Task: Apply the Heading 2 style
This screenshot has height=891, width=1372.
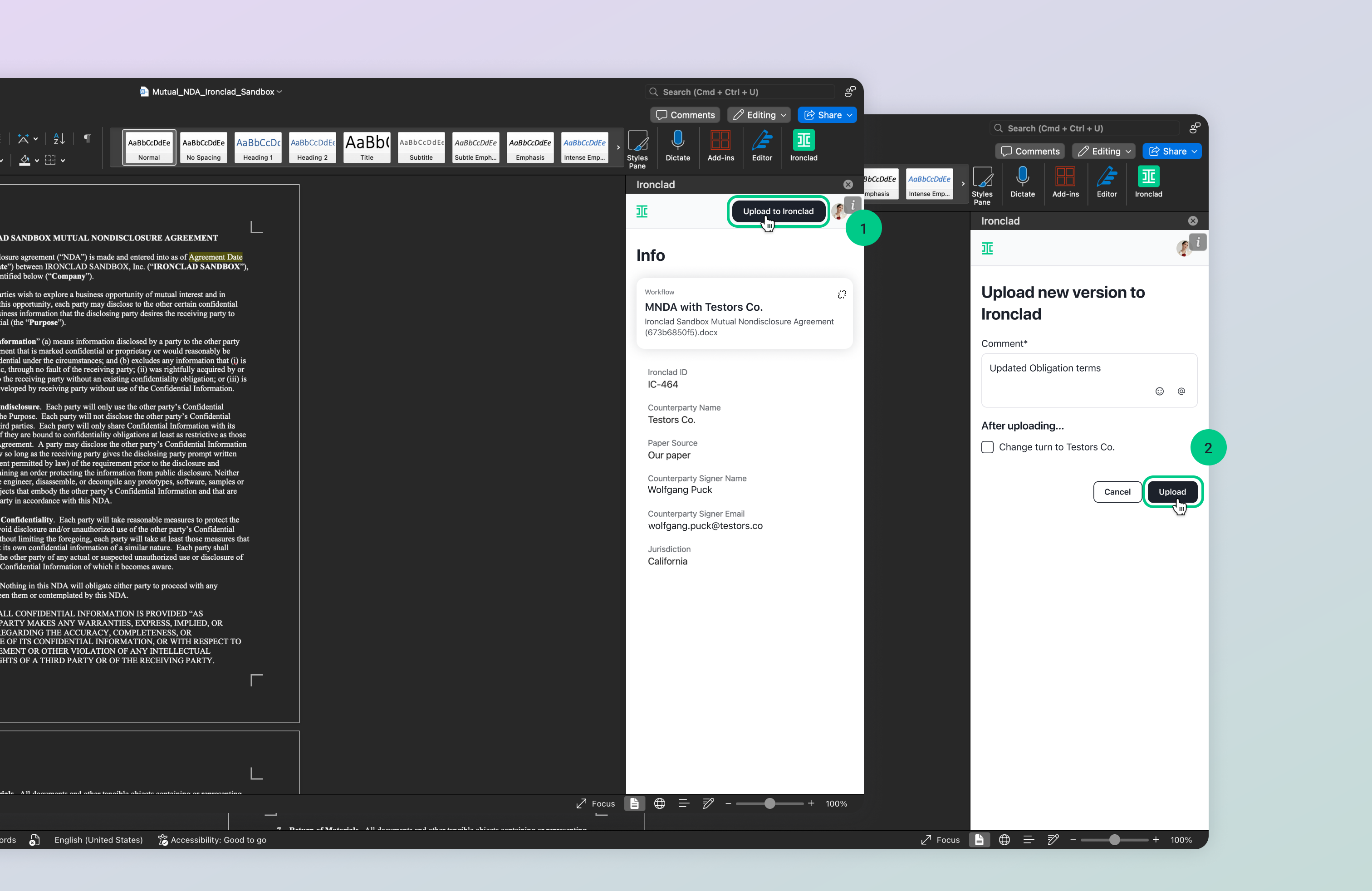Action: click(313, 147)
